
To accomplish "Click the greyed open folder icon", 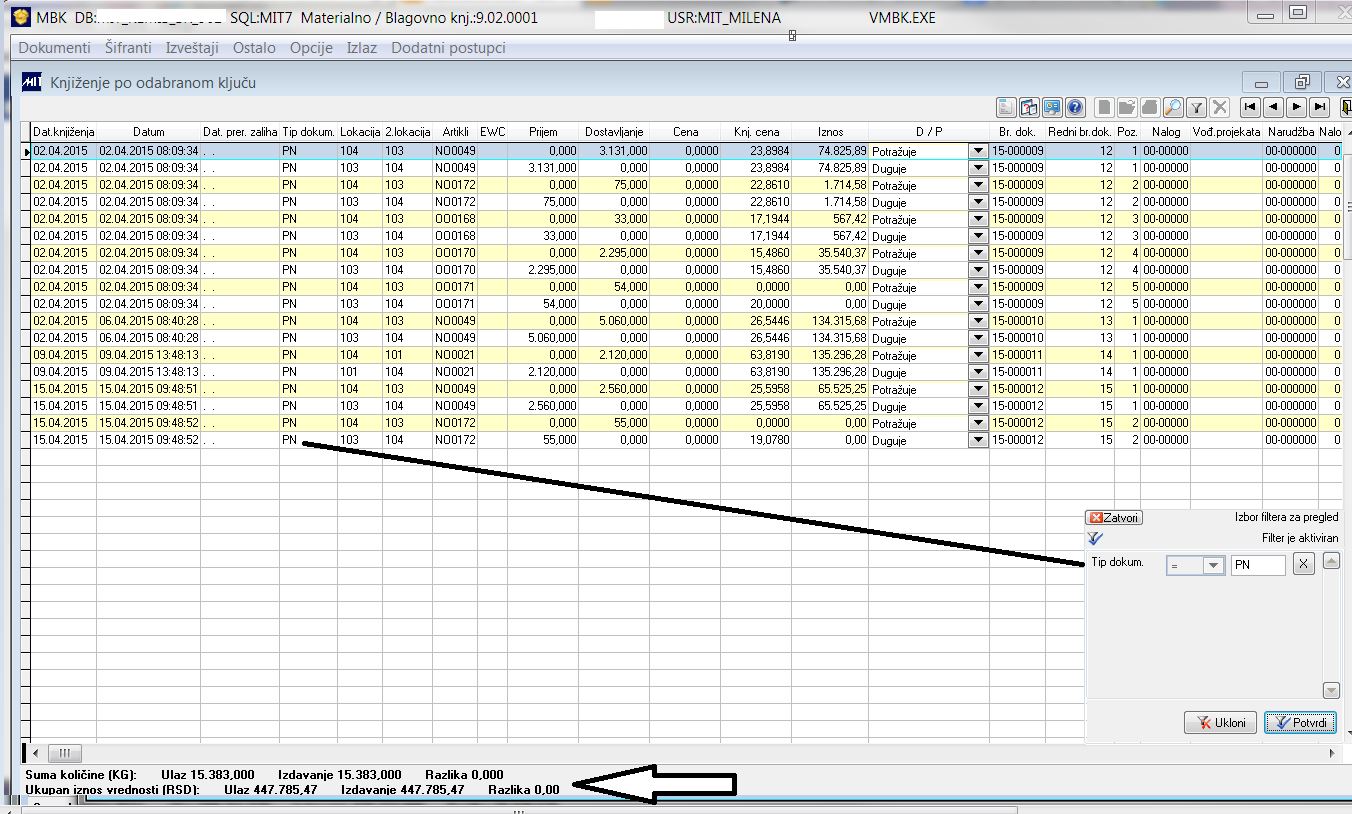I will (1127, 107).
